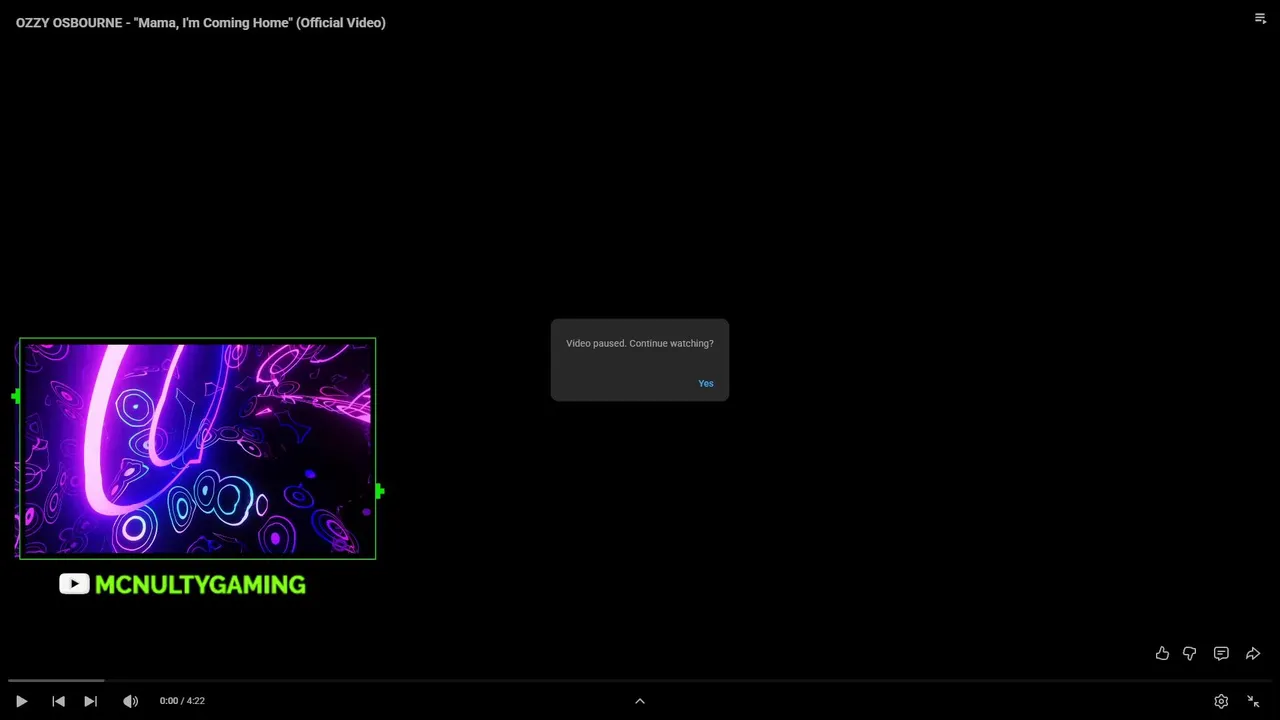The image size is (1280, 720).
Task: Click the video title text
Action: [201, 22]
